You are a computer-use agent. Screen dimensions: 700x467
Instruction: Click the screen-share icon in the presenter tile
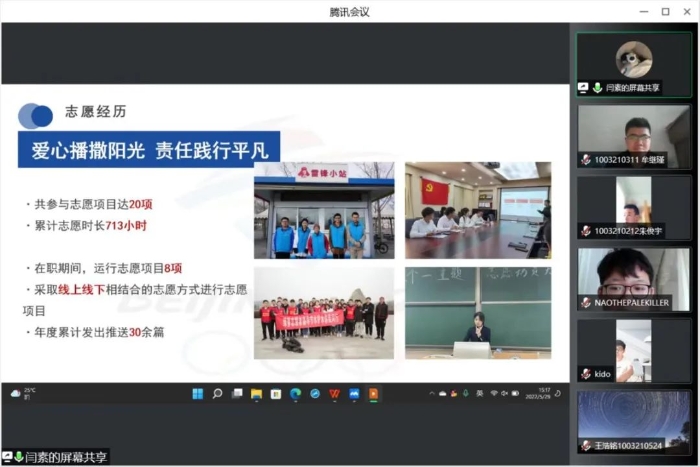pyautogui.click(x=583, y=88)
